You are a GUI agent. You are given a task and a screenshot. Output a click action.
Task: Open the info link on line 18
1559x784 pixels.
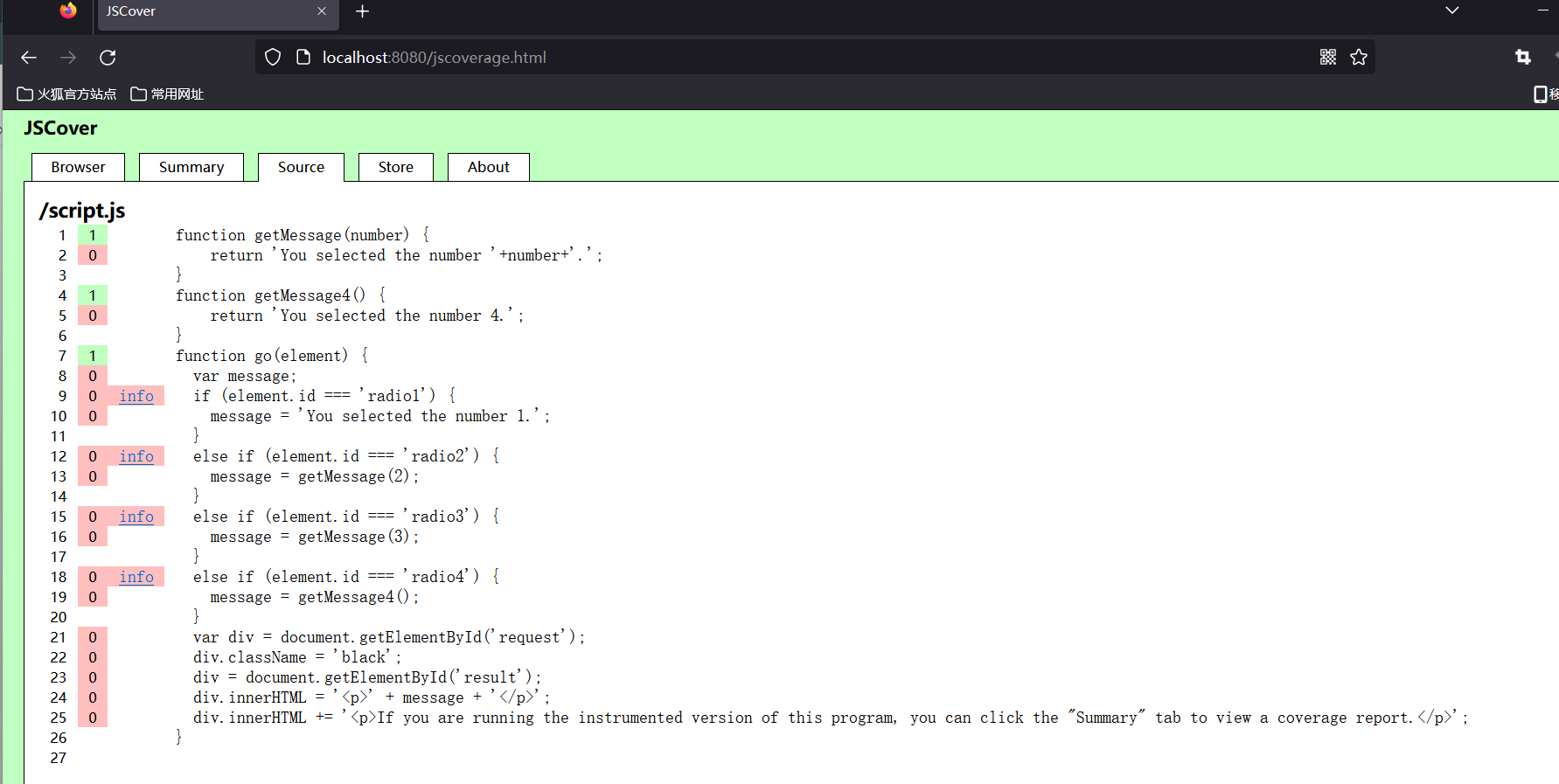[x=136, y=577]
